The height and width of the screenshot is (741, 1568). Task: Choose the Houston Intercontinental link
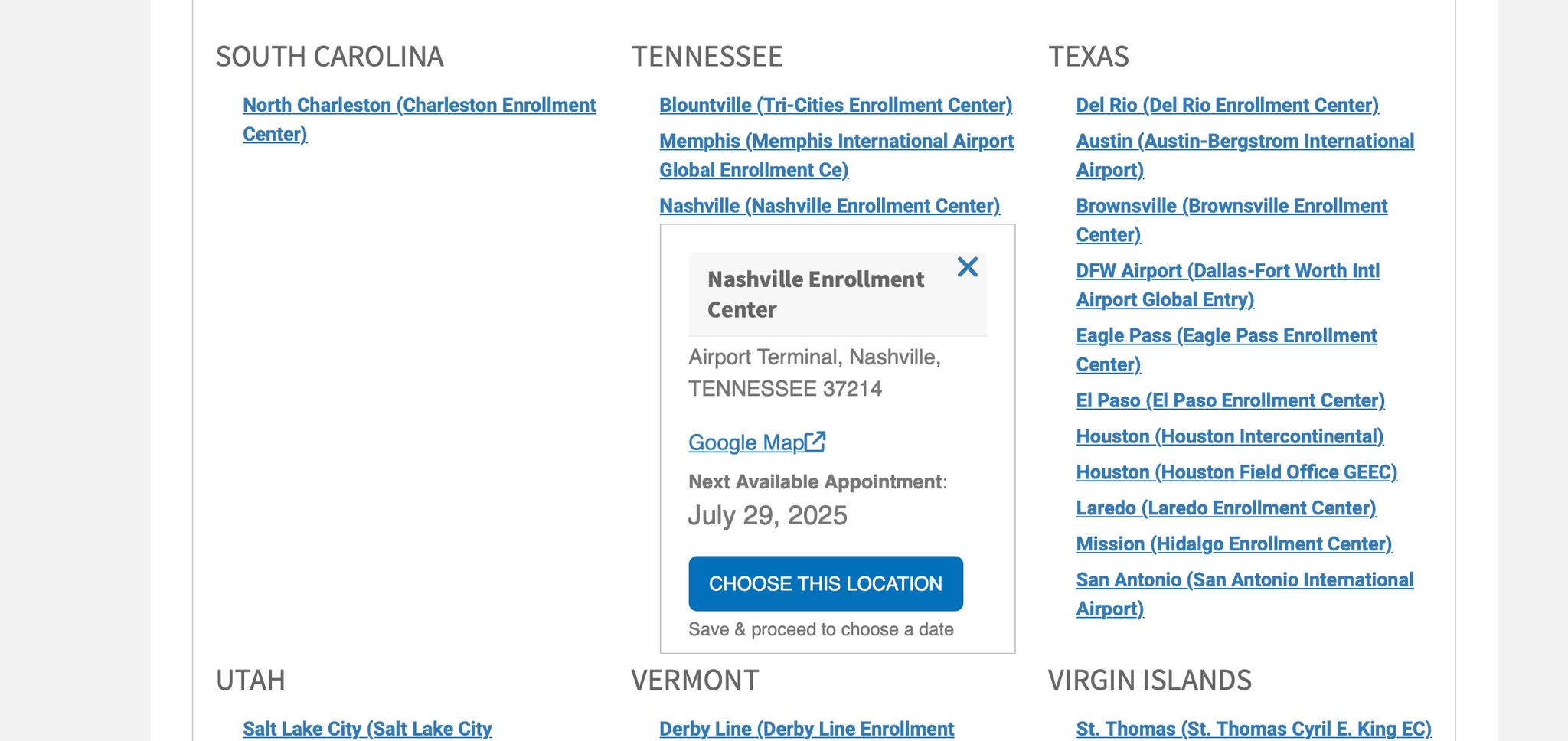(x=1230, y=436)
